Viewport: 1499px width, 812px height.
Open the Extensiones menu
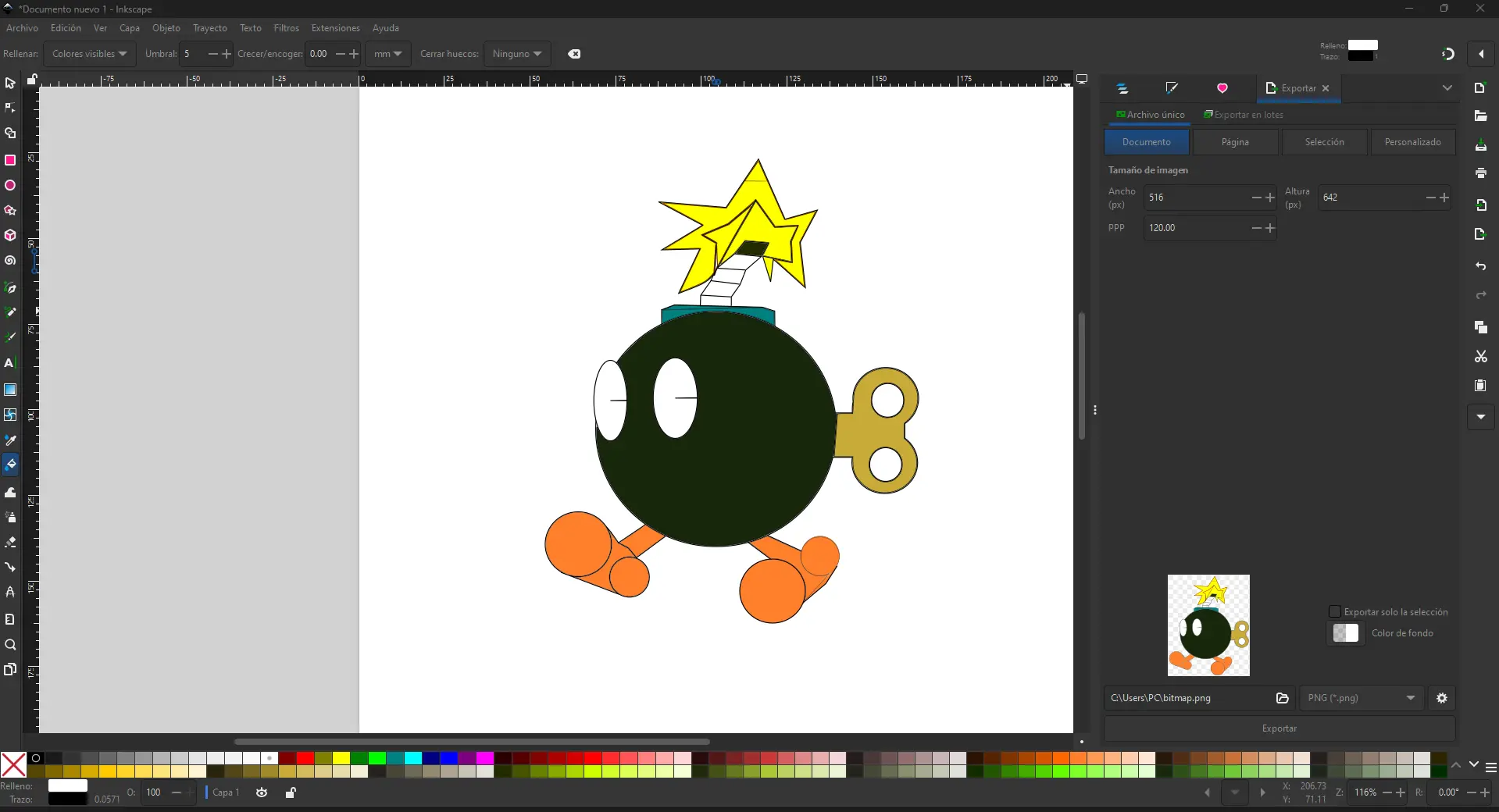point(335,28)
